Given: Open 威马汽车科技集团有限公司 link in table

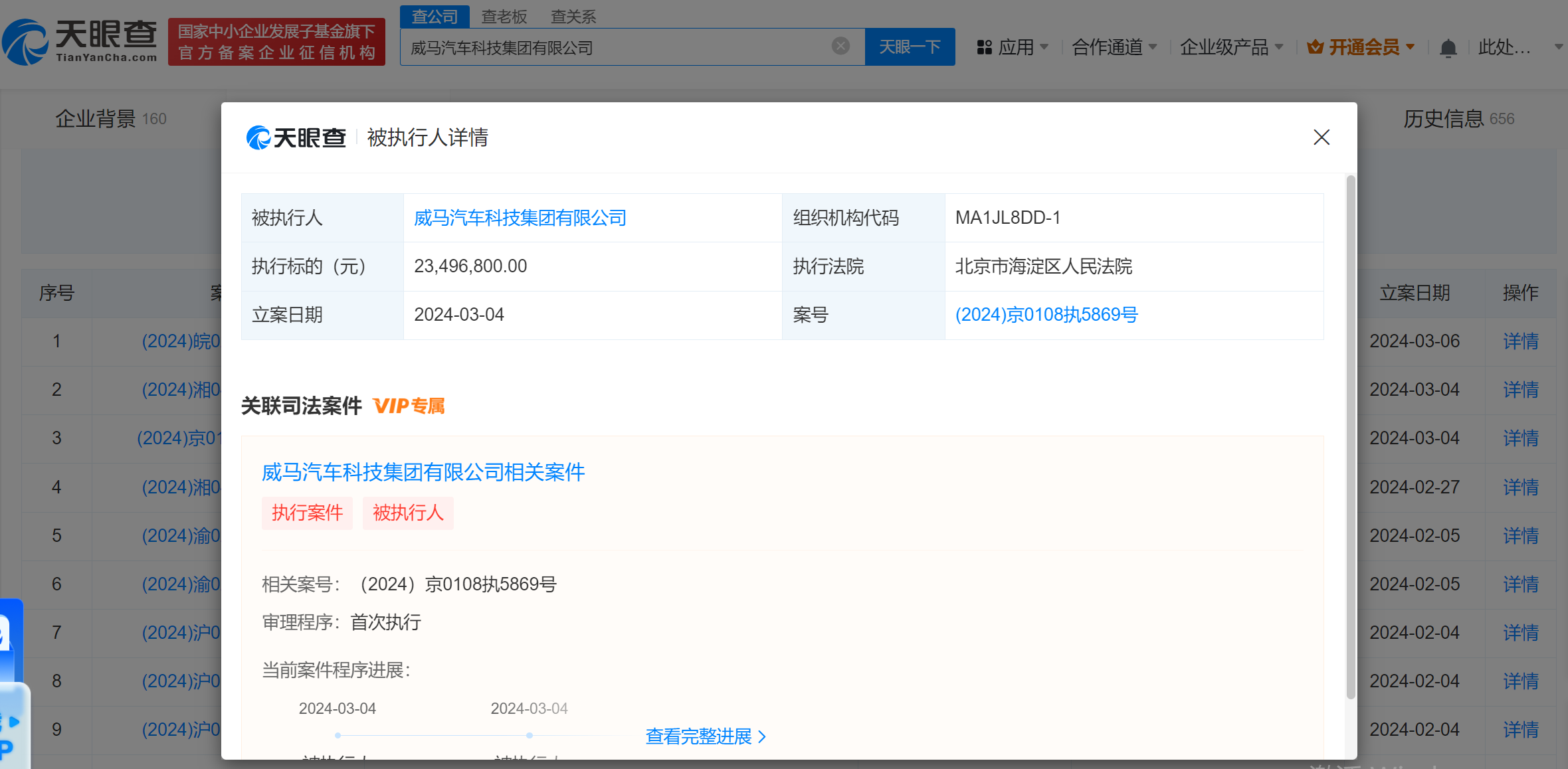Looking at the screenshot, I should (520, 218).
